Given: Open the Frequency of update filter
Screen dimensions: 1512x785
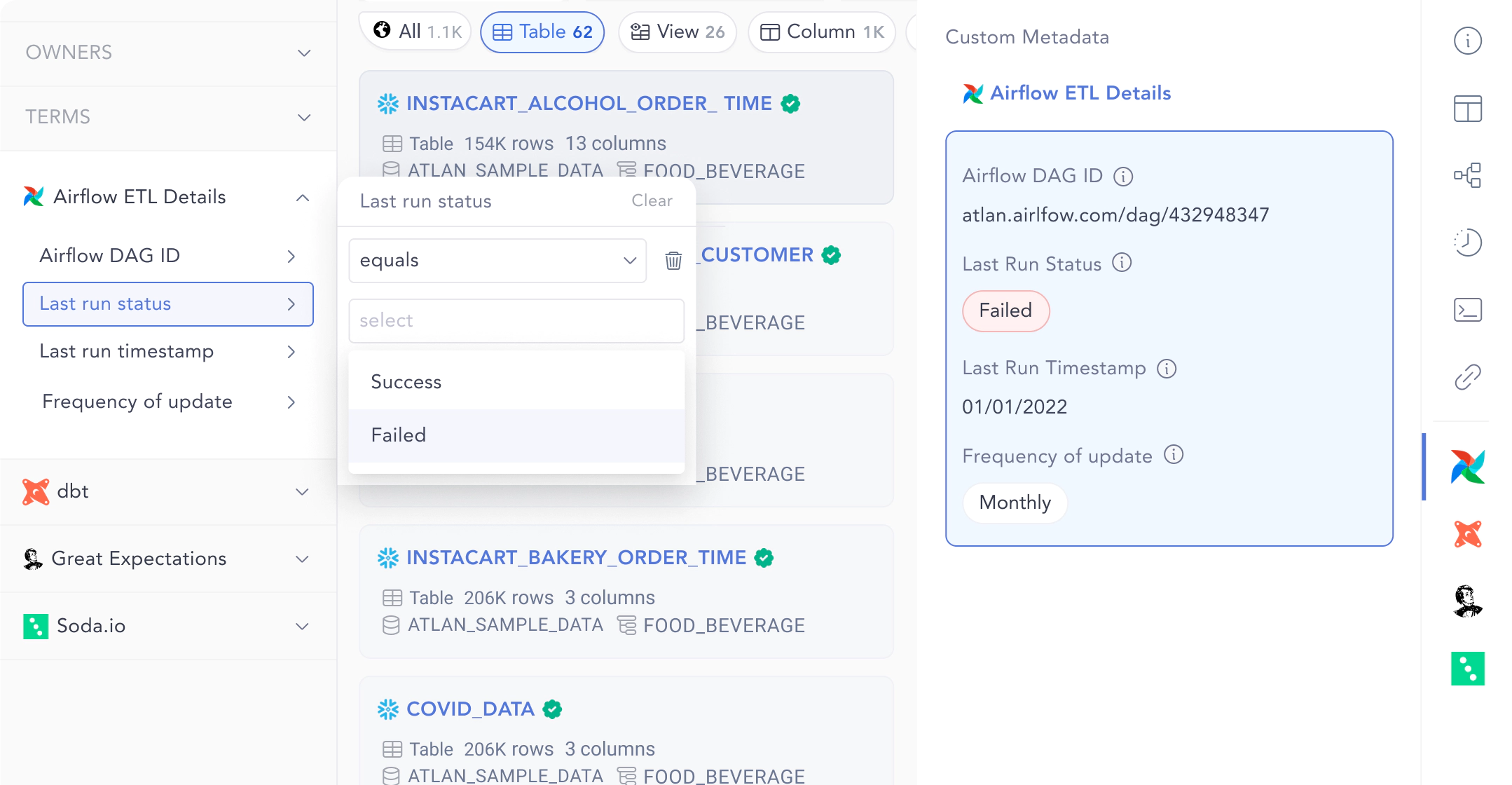Looking at the screenshot, I should point(168,402).
